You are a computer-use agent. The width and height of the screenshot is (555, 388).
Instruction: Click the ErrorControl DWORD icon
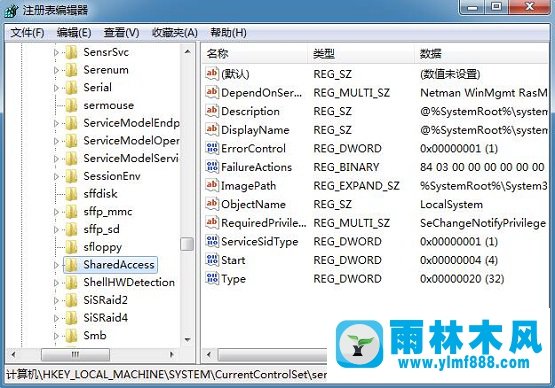click(x=212, y=148)
